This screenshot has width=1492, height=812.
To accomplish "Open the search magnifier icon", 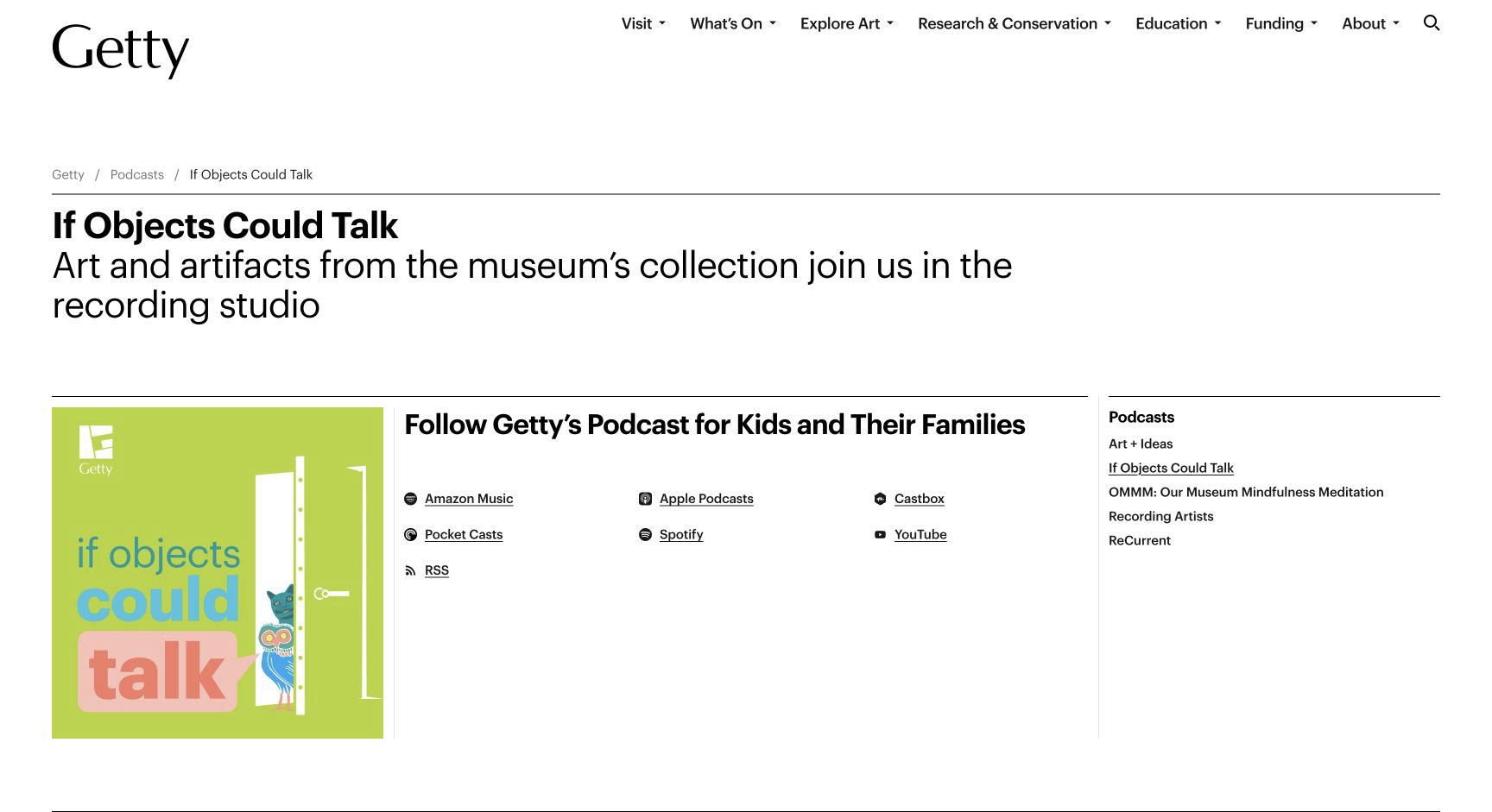I will tap(1431, 23).
